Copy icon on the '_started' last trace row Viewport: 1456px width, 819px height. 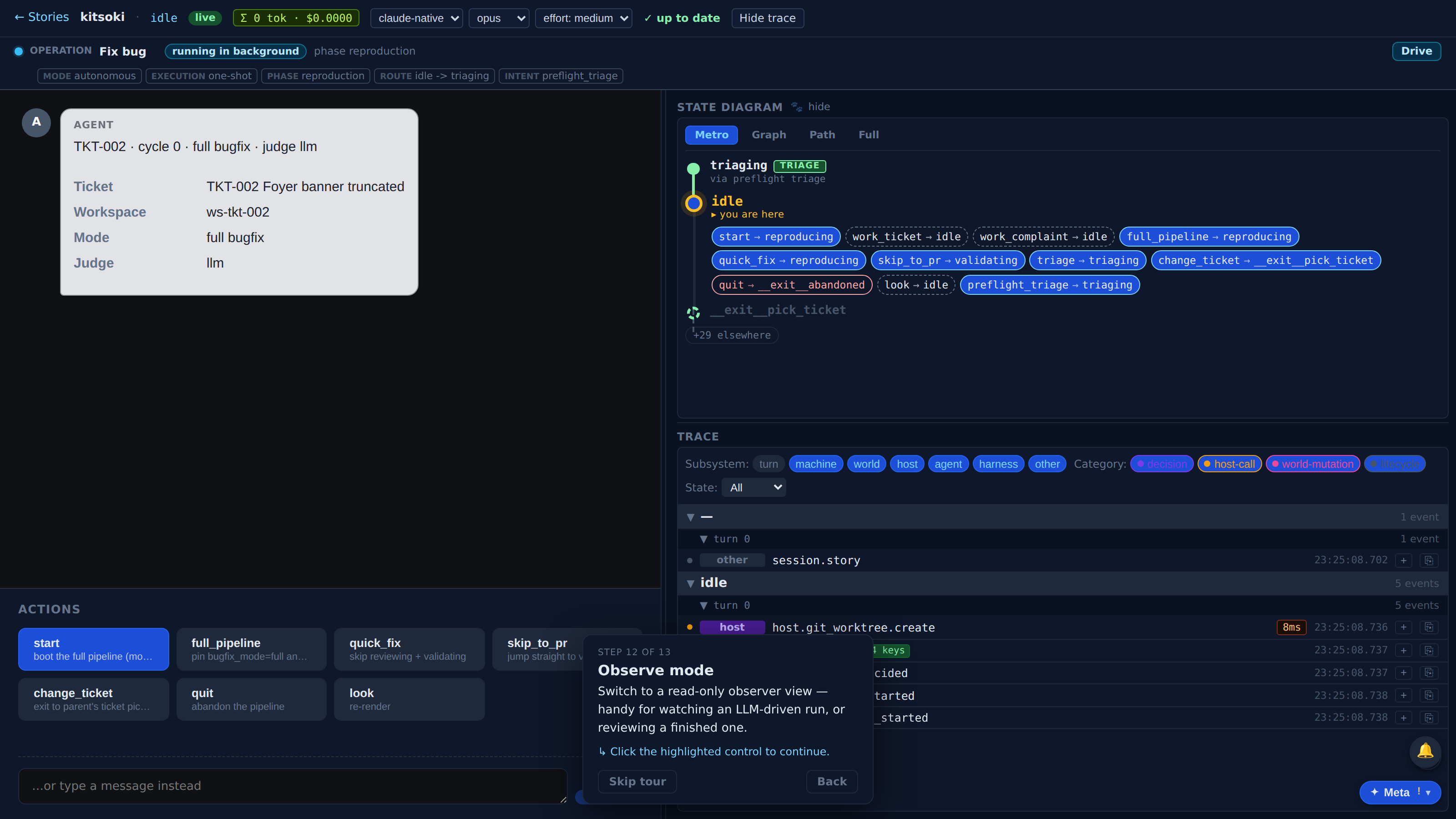pos(1429,717)
